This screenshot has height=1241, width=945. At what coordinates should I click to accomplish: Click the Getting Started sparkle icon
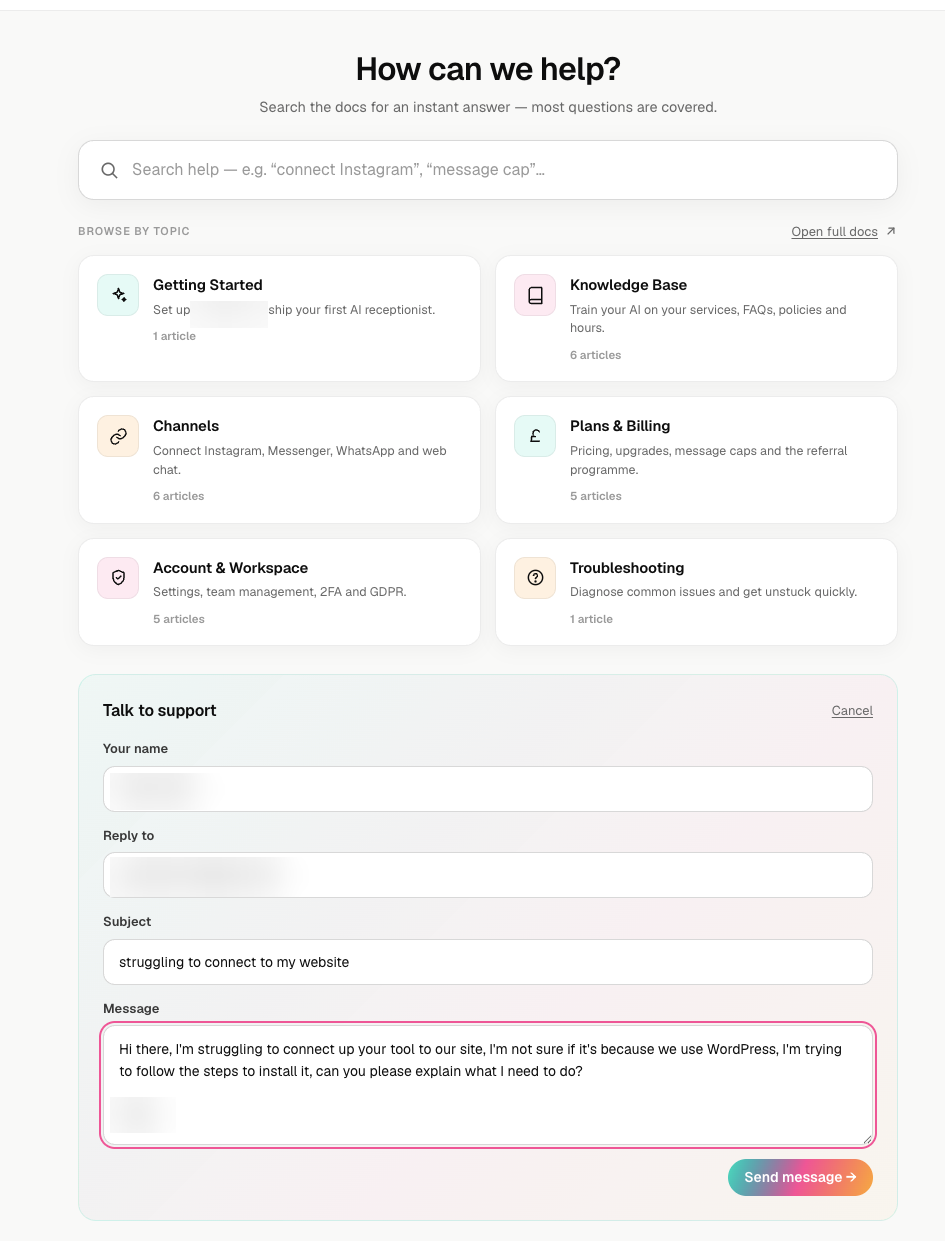[118, 295]
